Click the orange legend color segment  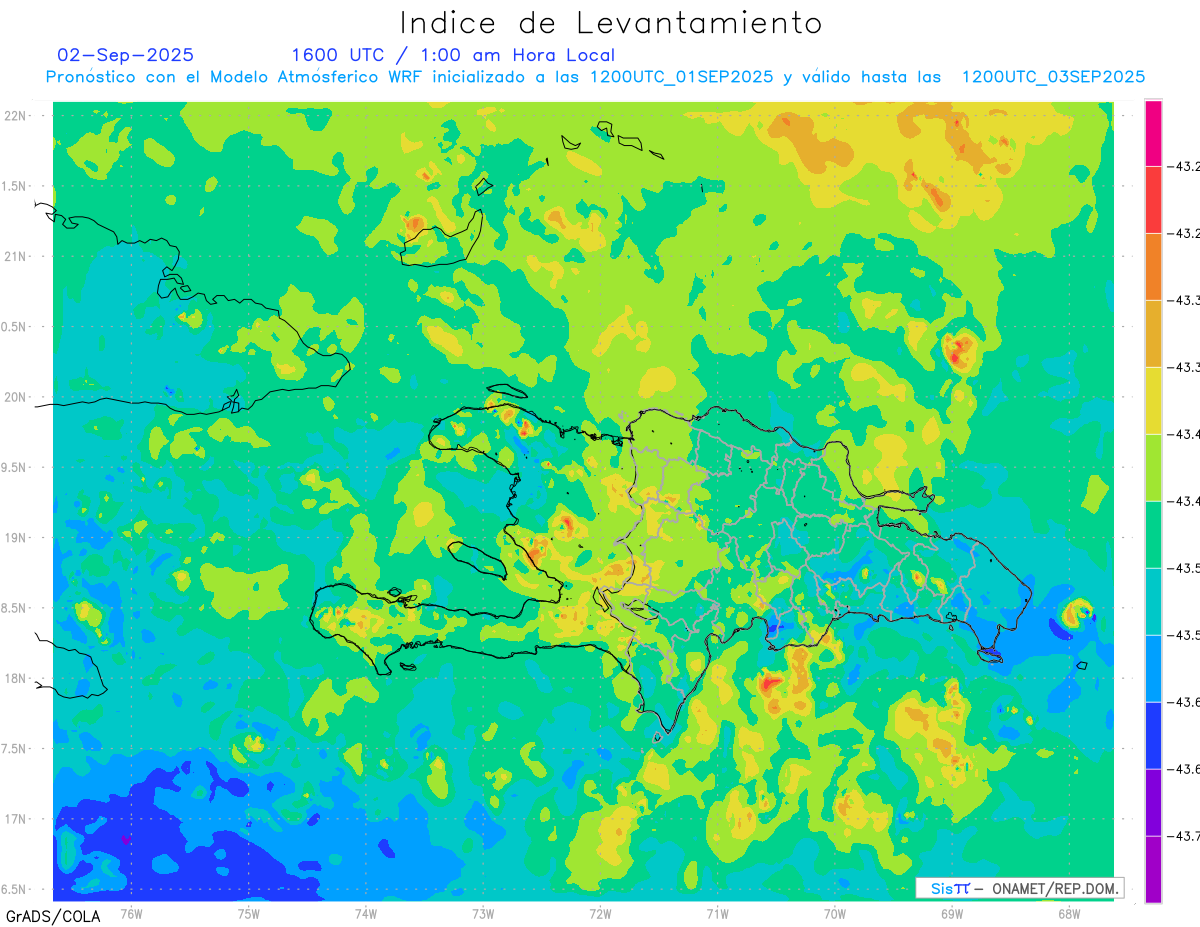(1153, 267)
